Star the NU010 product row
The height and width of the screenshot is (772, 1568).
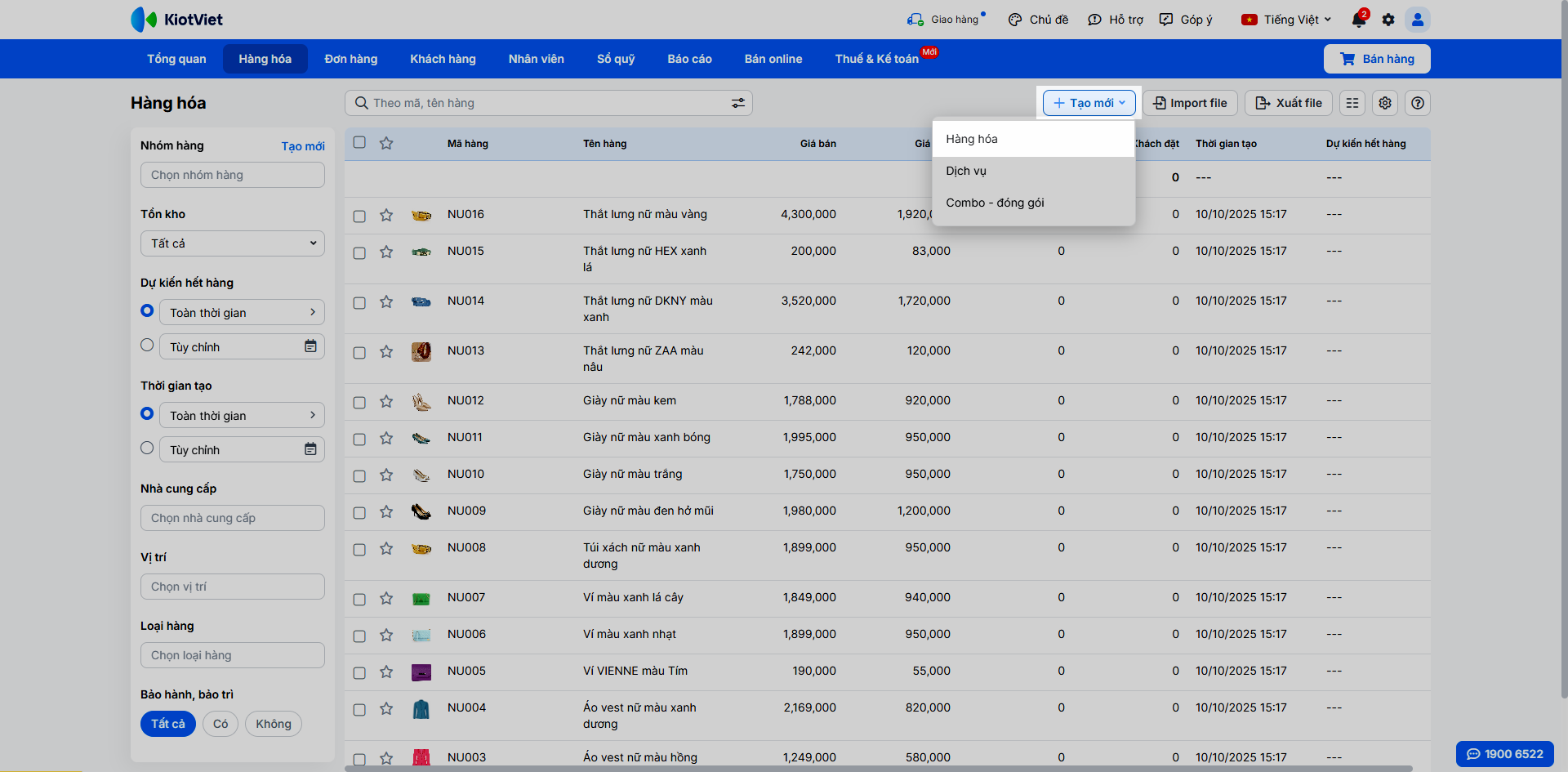tap(386, 475)
